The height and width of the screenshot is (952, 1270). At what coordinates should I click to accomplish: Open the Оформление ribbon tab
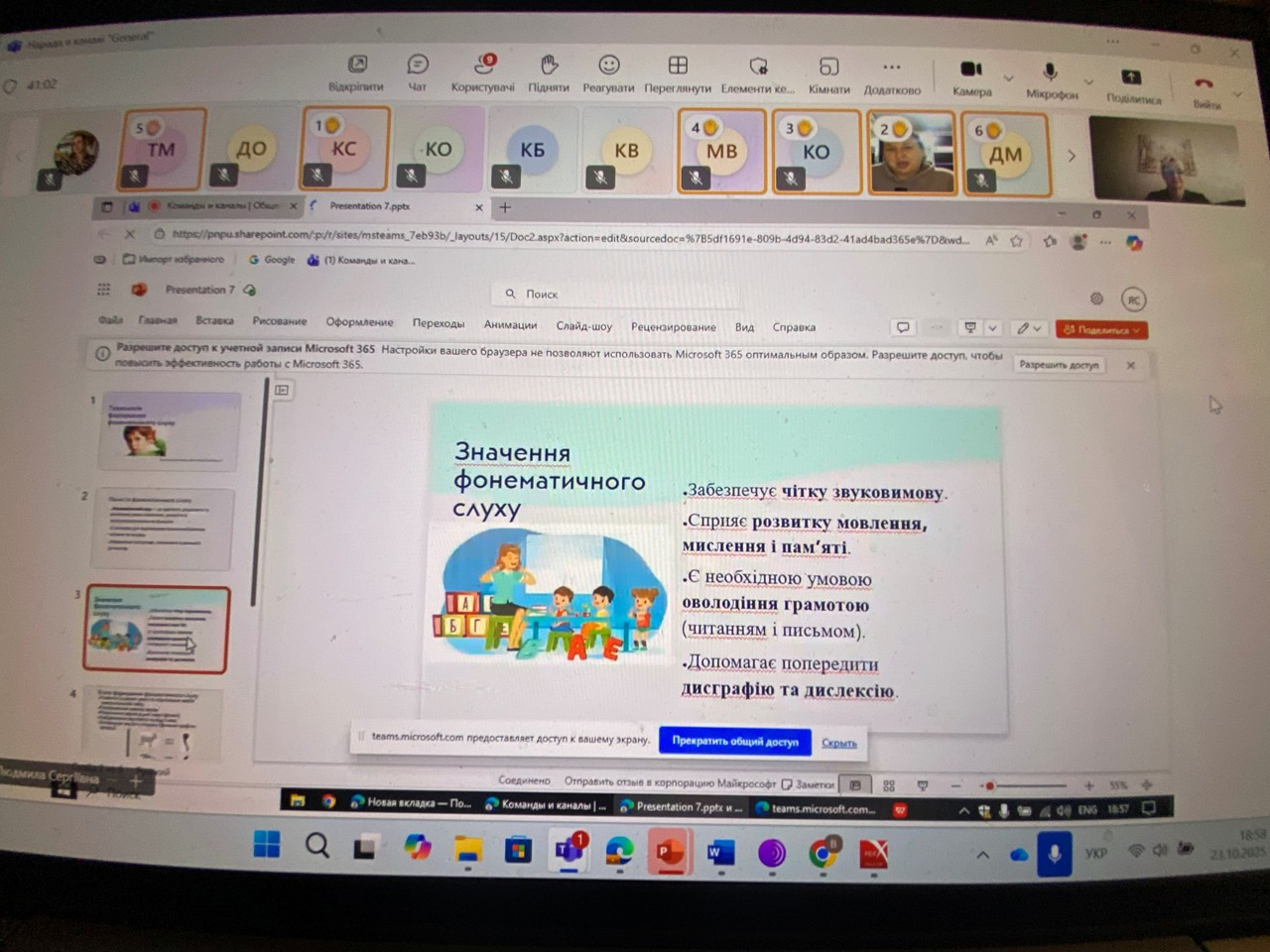point(359,322)
